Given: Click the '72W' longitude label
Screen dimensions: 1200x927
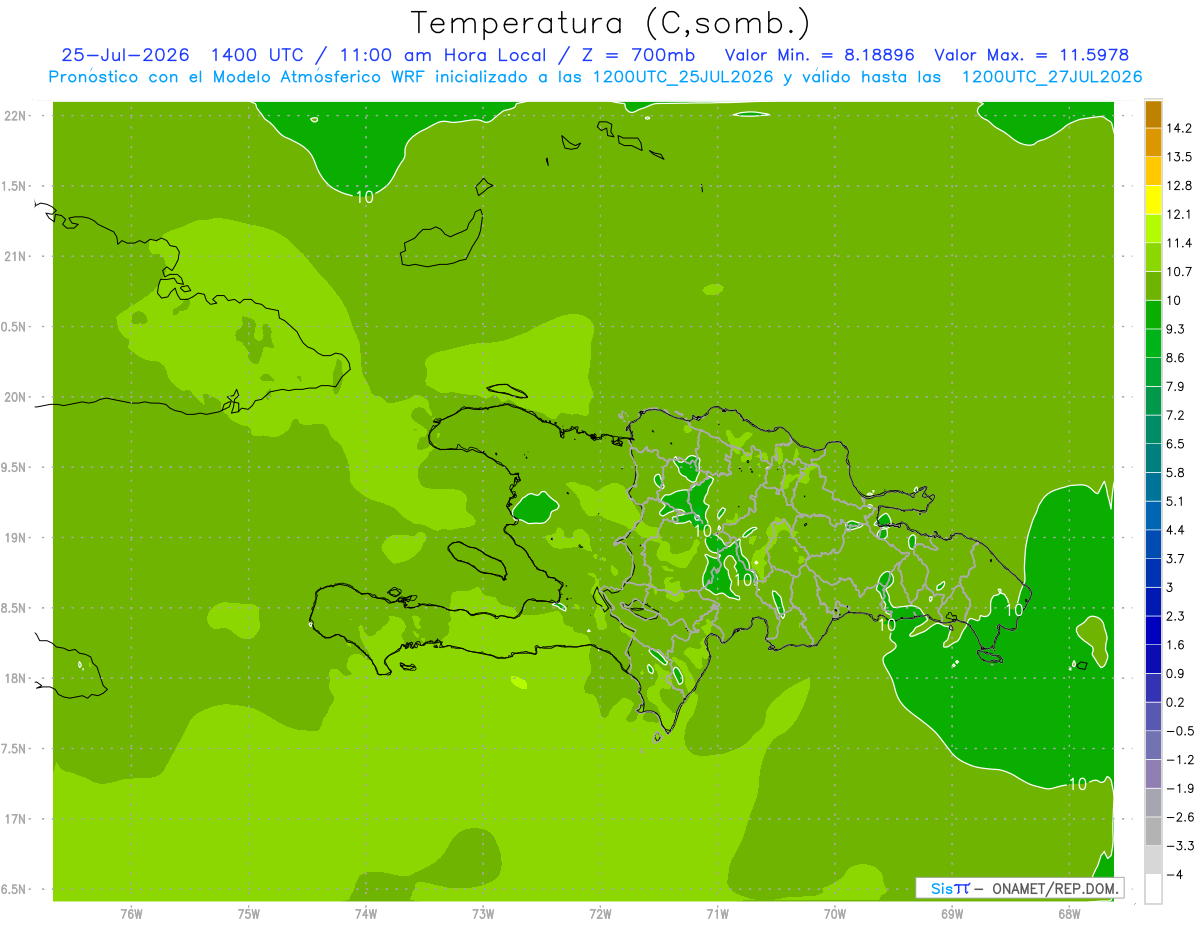Looking at the screenshot, I should pos(600,915).
